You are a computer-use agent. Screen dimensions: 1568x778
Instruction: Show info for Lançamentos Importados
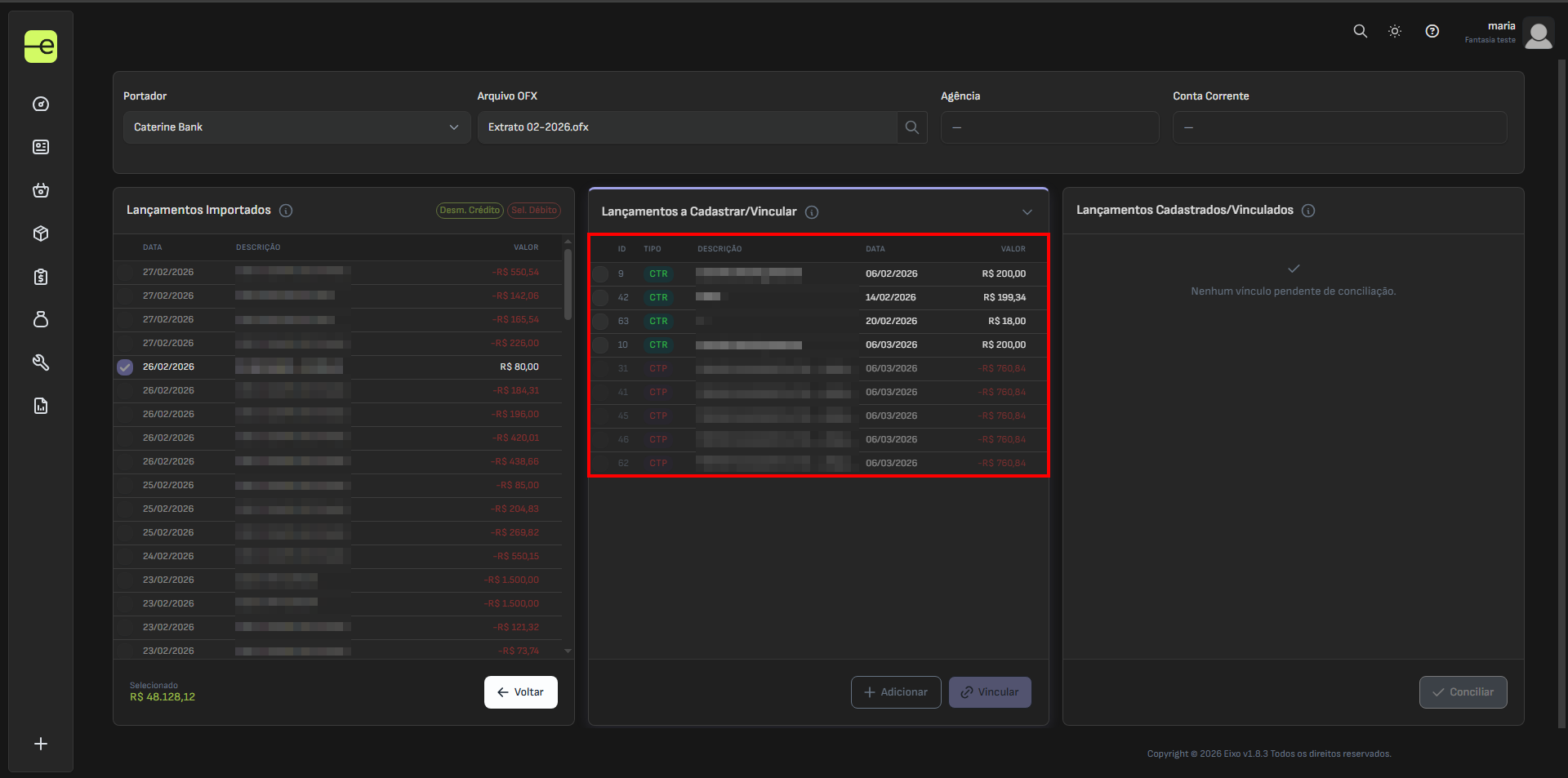point(286,211)
